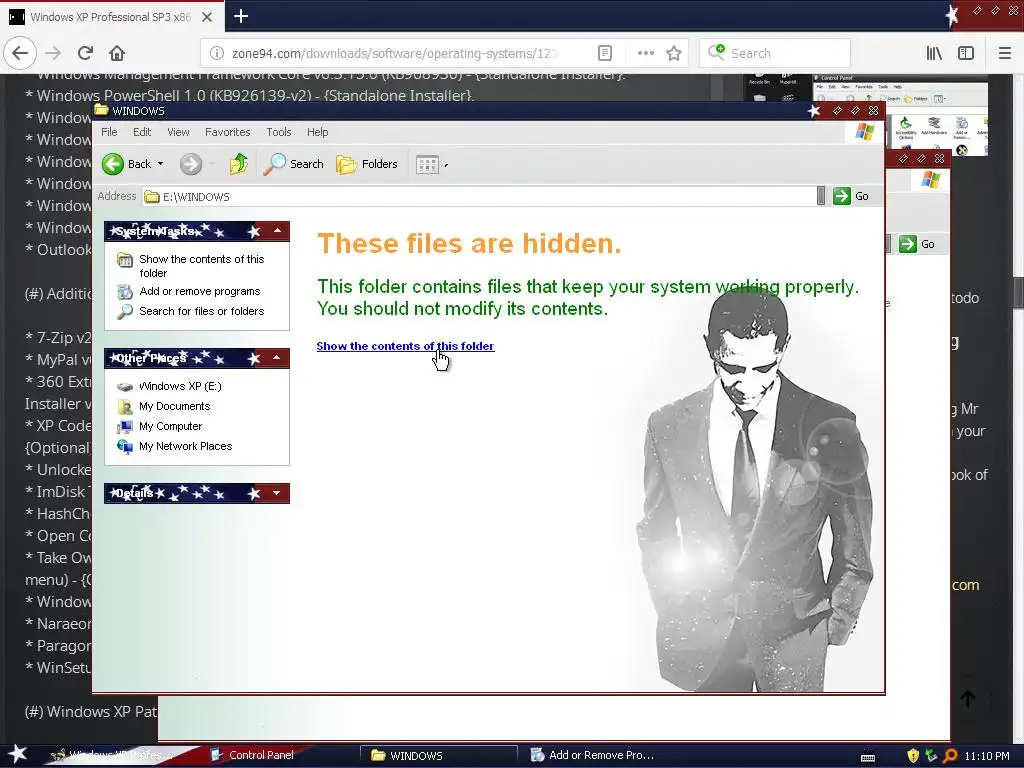The image size is (1024, 768).
Task: Open the browser home page icon
Action: coord(117,53)
